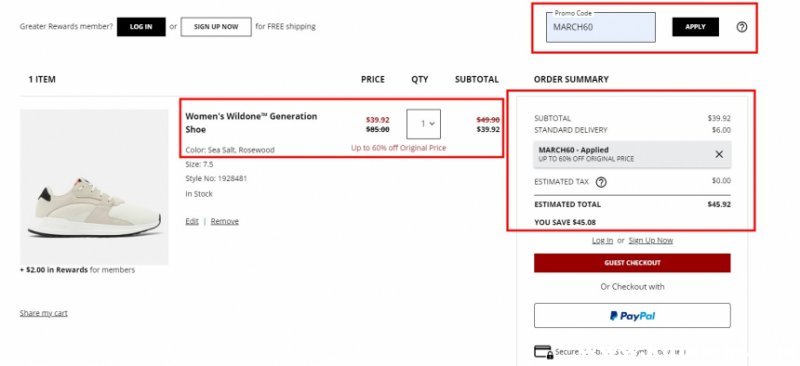Open the Wildone shoe product image

(x=94, y=187)
